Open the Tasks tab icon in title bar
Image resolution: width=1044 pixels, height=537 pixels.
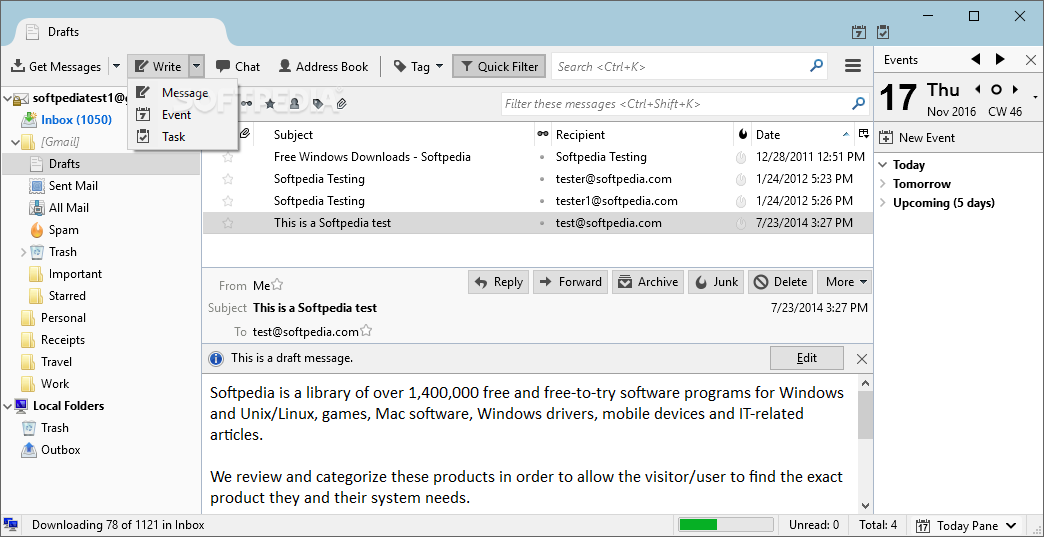883,32
